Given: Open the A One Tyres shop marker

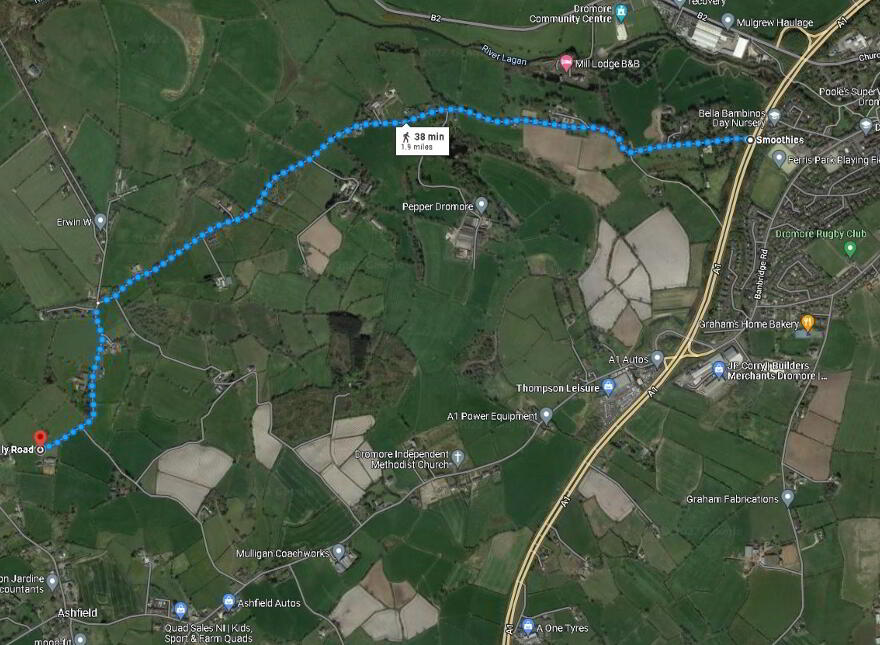Looking at the screenshot, I should (527, 626).
